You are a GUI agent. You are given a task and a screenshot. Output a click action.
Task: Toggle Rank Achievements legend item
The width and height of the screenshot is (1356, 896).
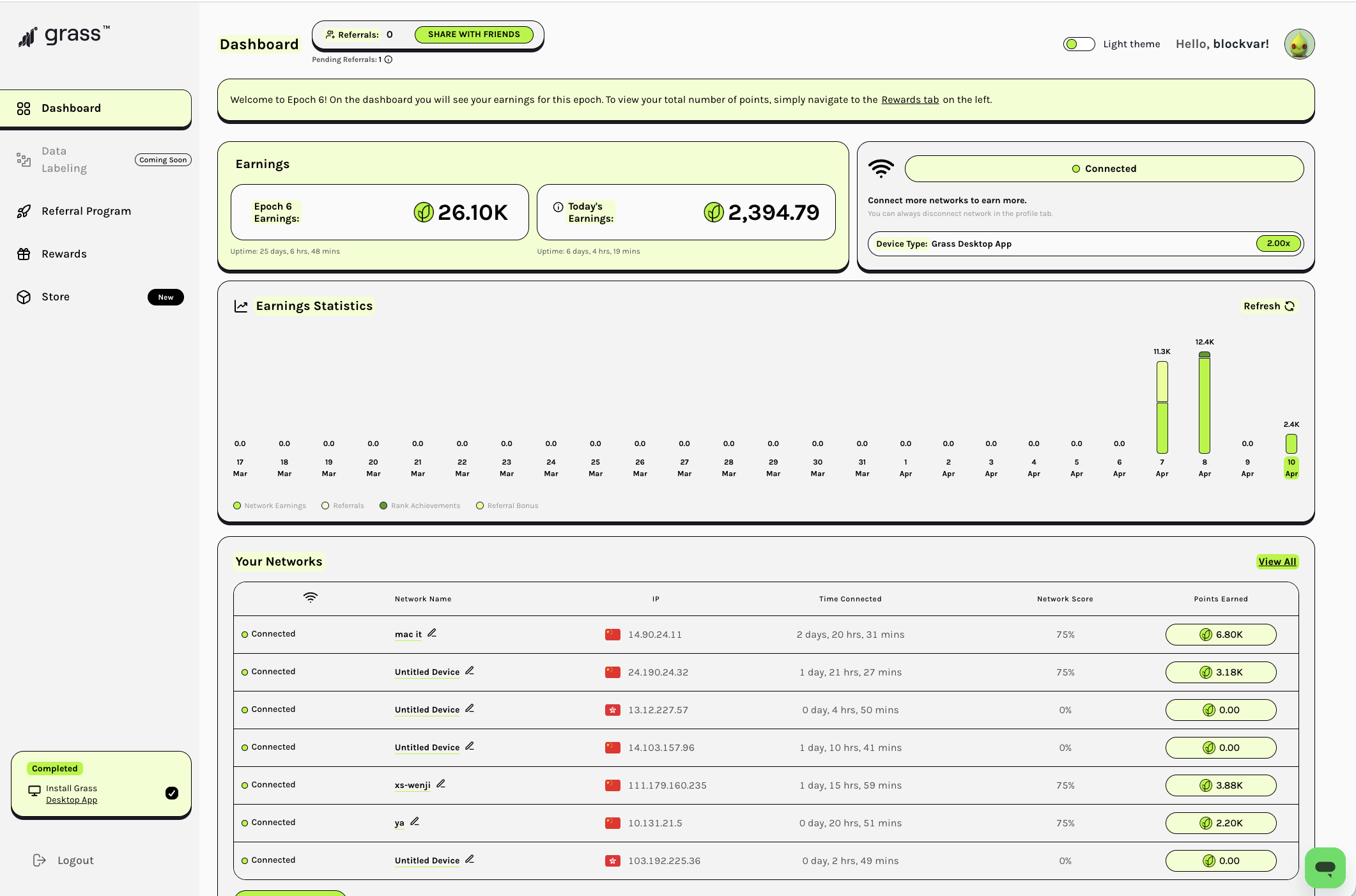[x=420, y=506]
